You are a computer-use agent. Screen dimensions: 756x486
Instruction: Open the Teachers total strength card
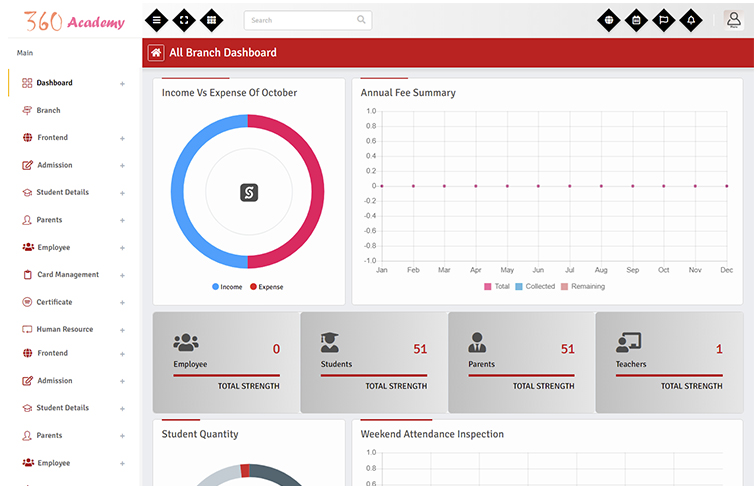coord(669,363)
